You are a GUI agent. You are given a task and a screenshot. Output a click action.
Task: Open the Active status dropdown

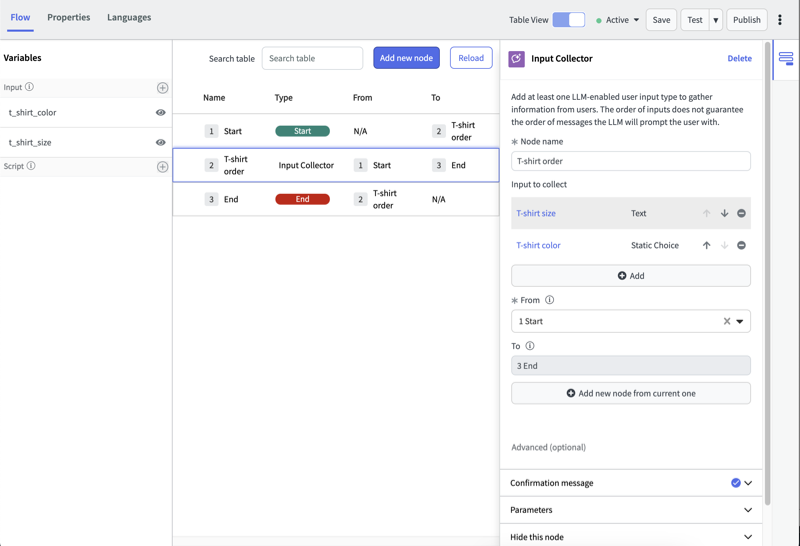tap(618, 20)
